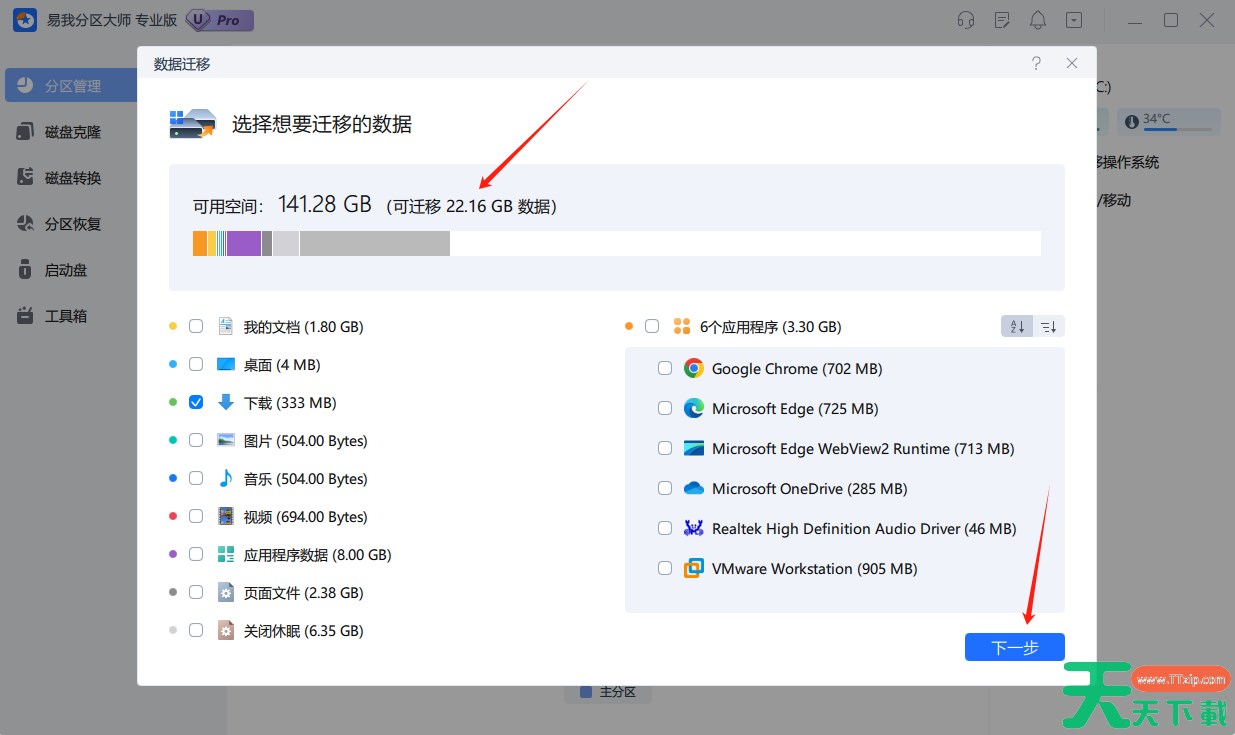1235x735 pixels.
Task: Sort applications by size order
Action: [1048, 327]
